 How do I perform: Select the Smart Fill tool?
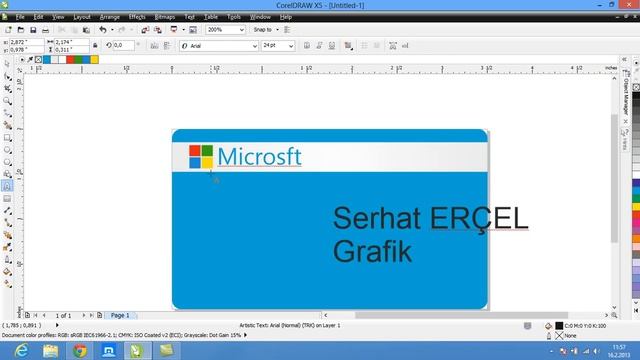point(7,125)
